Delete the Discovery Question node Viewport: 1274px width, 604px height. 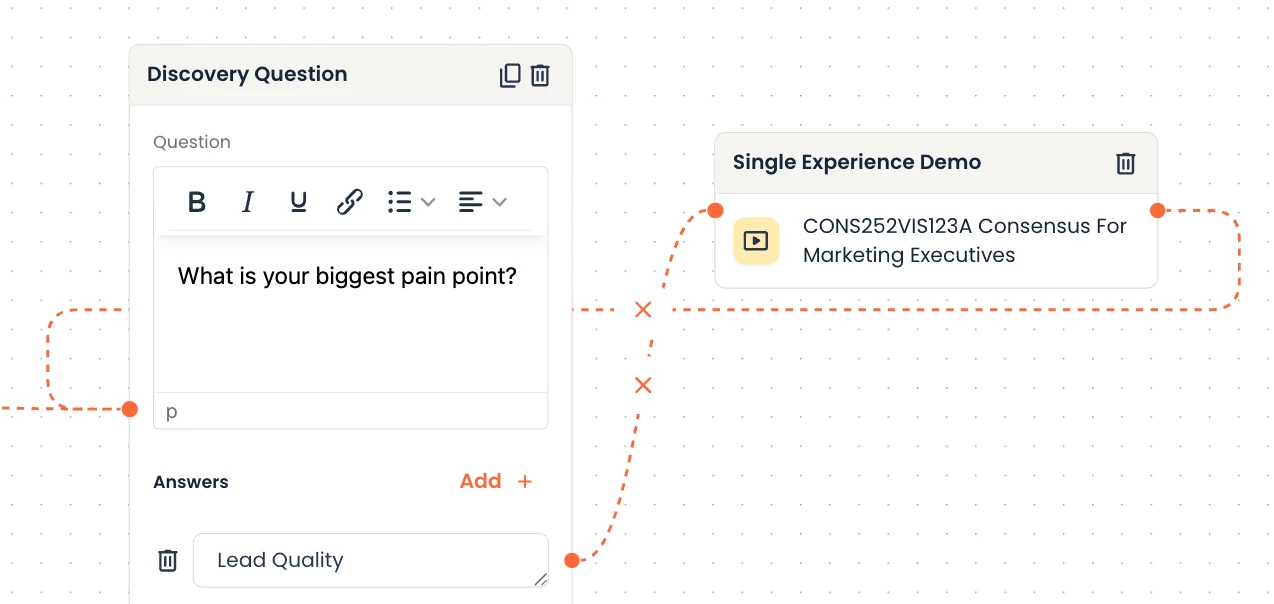click(540, 75)
